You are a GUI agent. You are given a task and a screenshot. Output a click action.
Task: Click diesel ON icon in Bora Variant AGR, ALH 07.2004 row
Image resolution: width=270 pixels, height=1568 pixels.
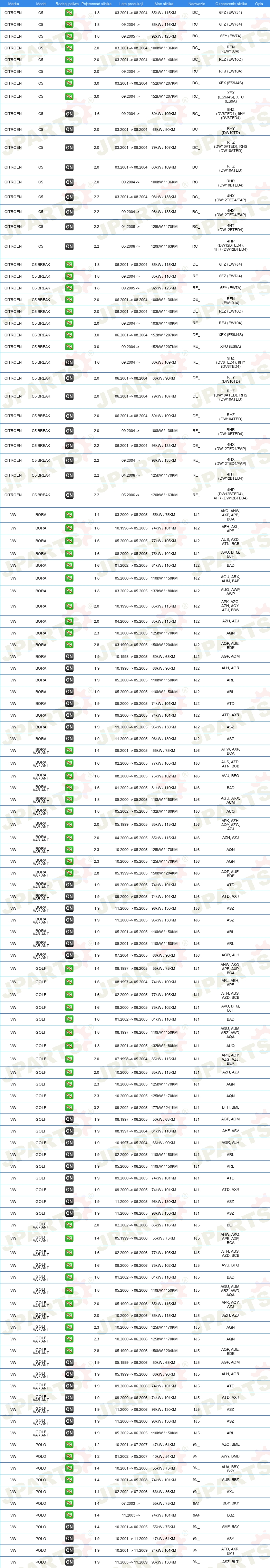pos(69,956)
